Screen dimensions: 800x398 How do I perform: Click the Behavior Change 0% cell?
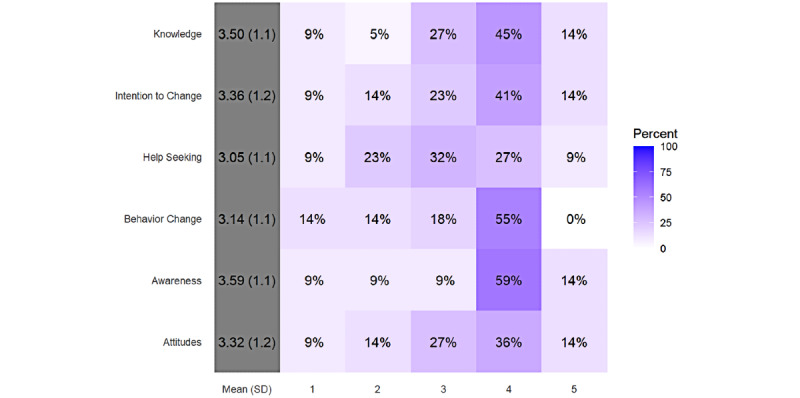(574, 219)
